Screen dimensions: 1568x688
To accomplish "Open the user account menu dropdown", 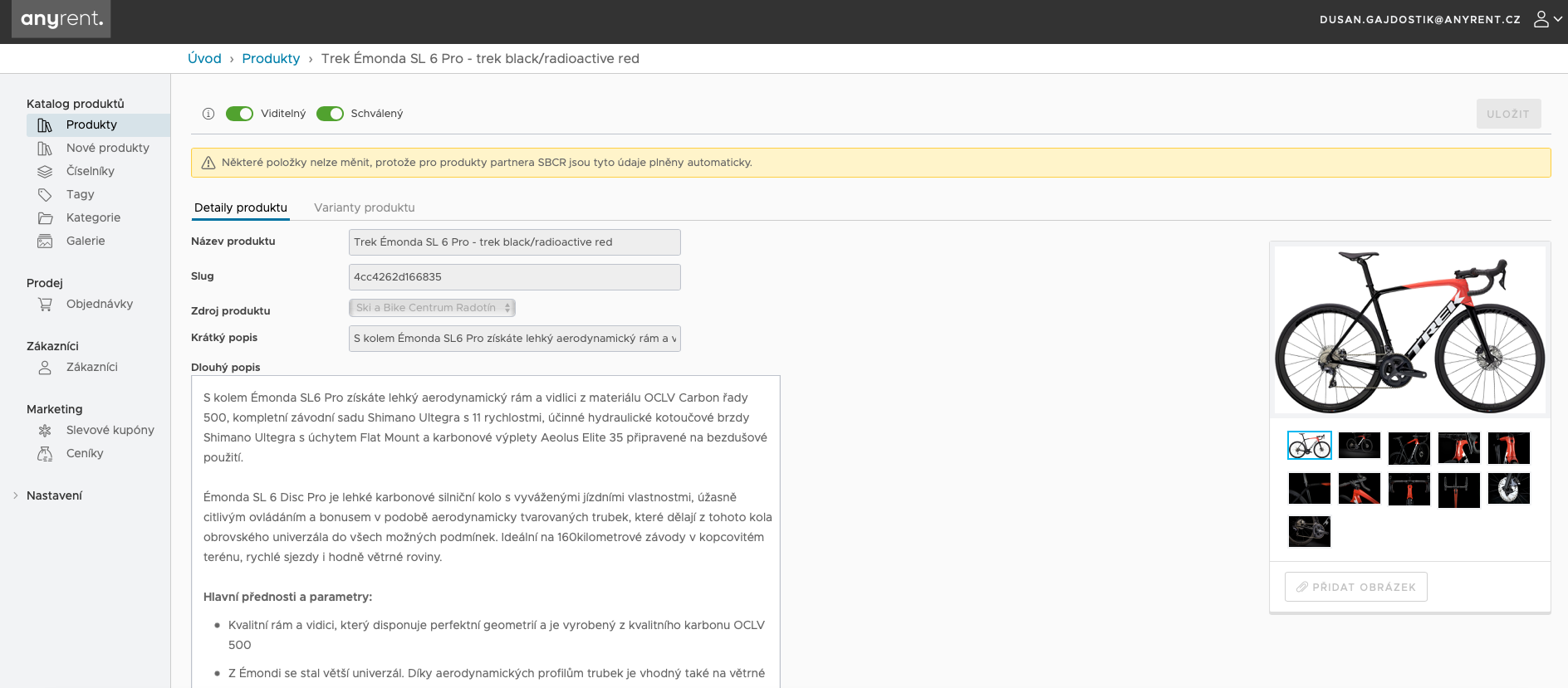I will (1547, 19).
